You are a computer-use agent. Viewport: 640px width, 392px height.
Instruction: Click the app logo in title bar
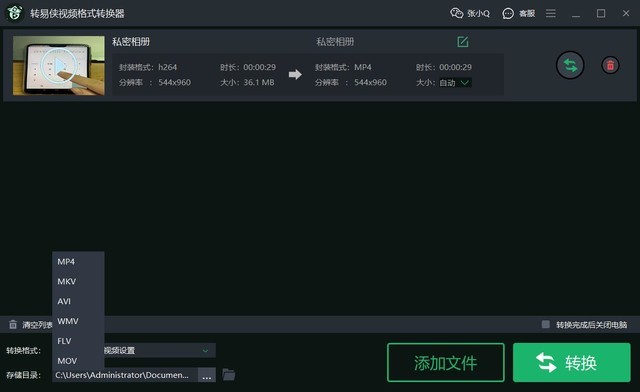(15, 13)
